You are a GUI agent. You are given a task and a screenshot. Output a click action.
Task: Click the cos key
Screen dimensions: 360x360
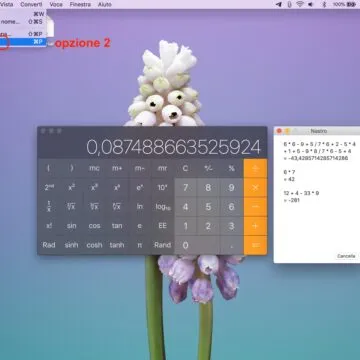pos(94,226)
